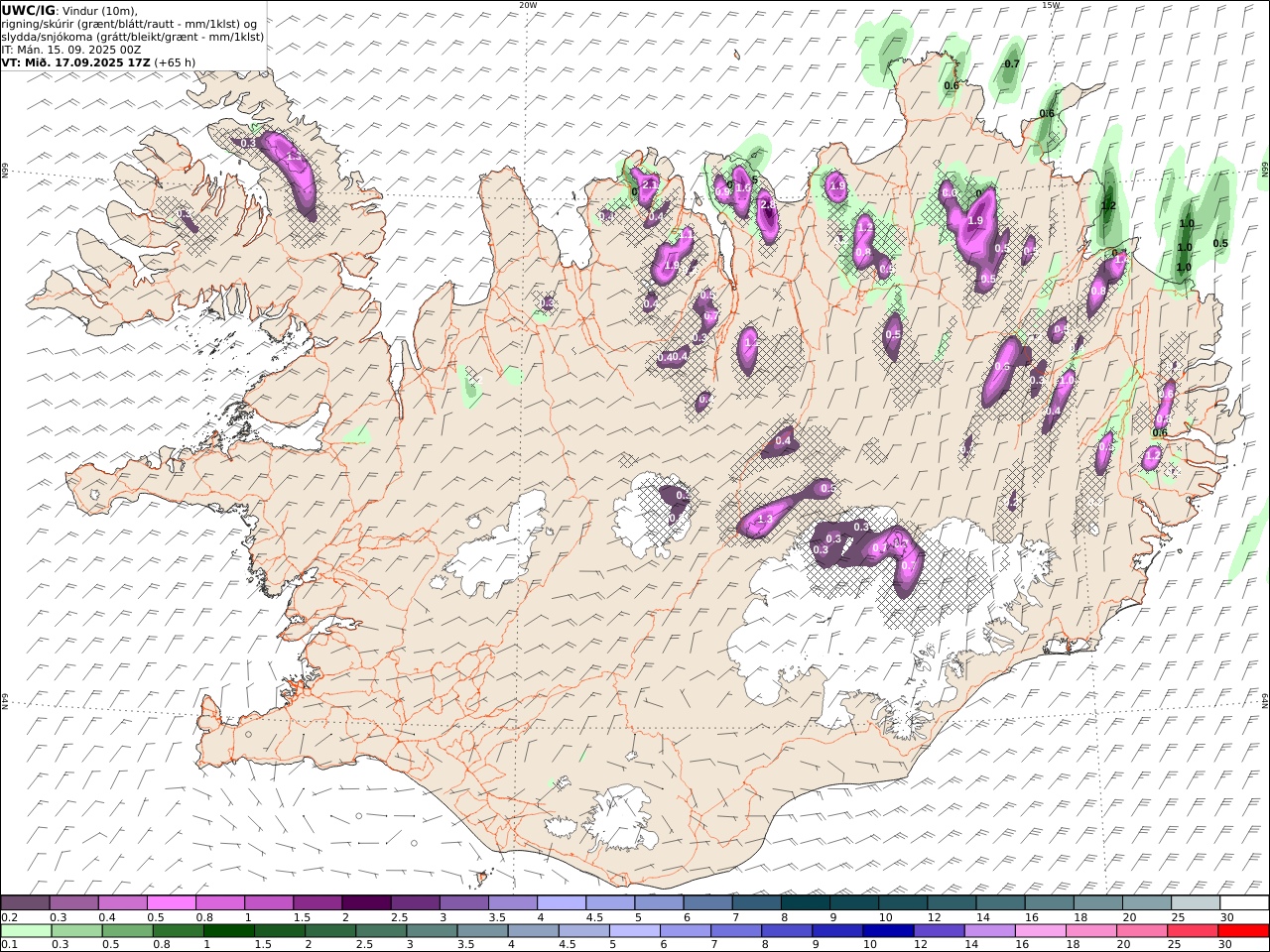
Task: Click the '(+65 h)' forecast offset text
Action: 175,61
